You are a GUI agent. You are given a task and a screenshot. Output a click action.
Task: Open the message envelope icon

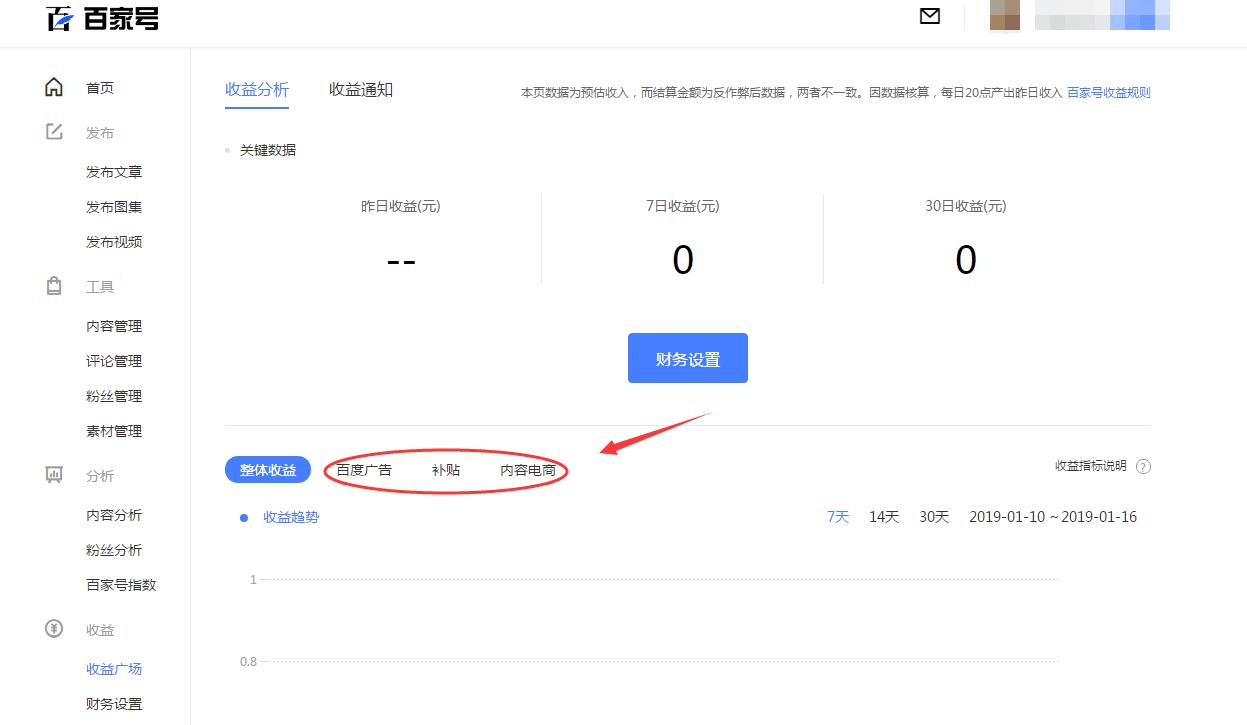(x=929, y=16)
